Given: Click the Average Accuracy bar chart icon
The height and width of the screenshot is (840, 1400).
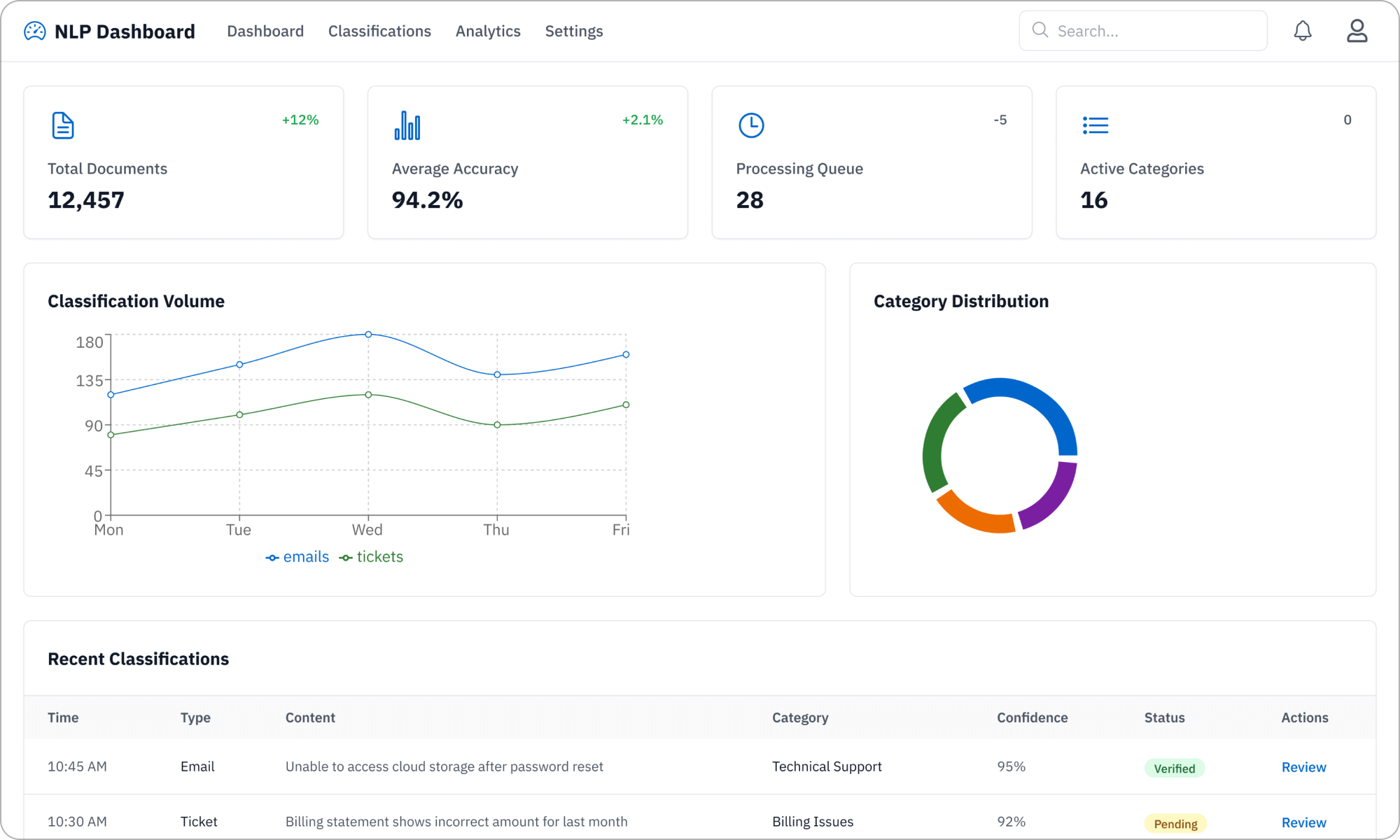Looking at the screenshot, I should [x=407, y=125].
